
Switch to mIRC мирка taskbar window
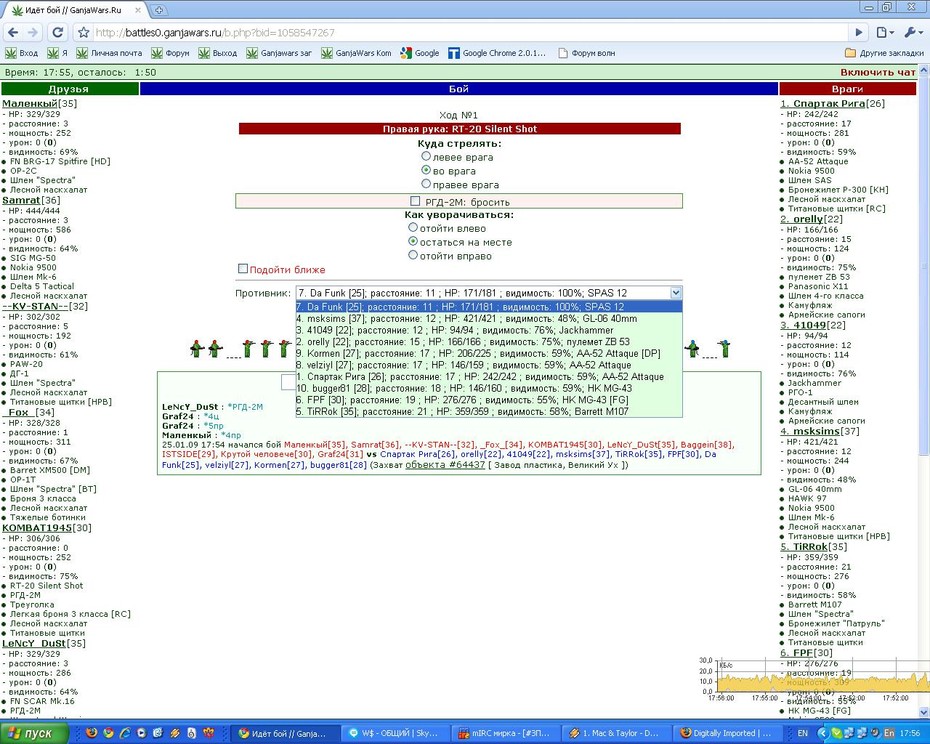click(x=504, y=733)
